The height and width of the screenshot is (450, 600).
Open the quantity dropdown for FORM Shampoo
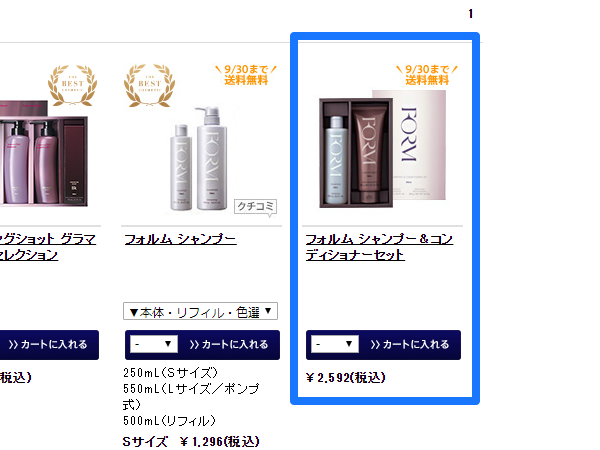154,344
